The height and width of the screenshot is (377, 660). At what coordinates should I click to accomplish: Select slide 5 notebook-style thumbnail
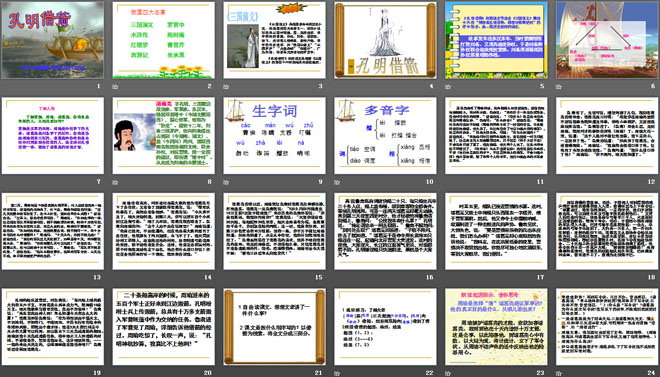496,40
